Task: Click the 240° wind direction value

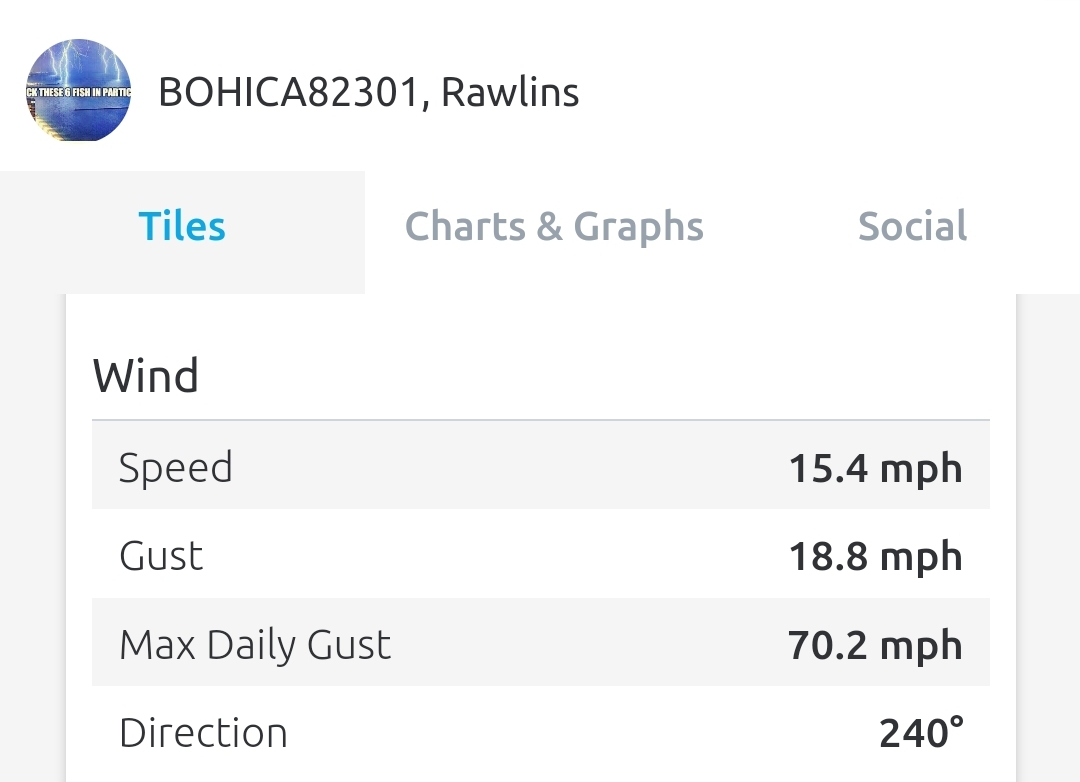Action: 921,733
